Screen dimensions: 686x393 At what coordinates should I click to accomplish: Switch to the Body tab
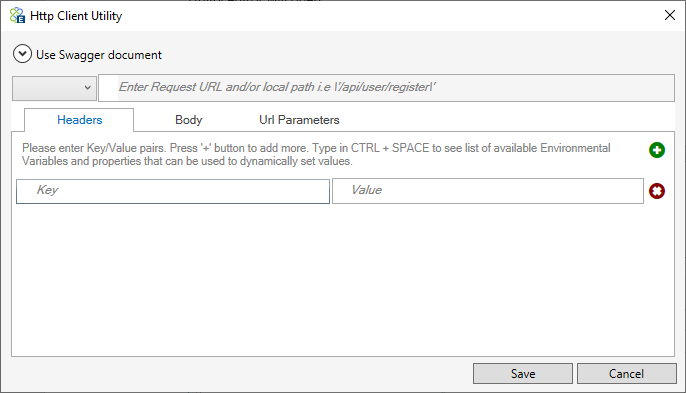tap(189, 120)
